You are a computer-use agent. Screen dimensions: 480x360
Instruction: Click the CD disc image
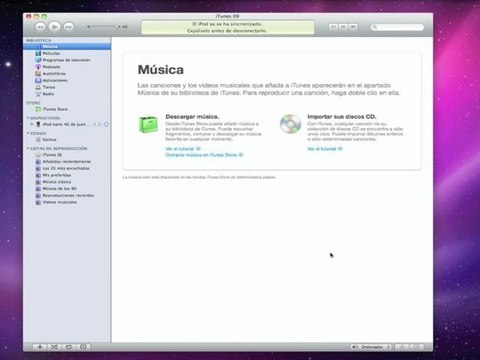pos(290,124)
